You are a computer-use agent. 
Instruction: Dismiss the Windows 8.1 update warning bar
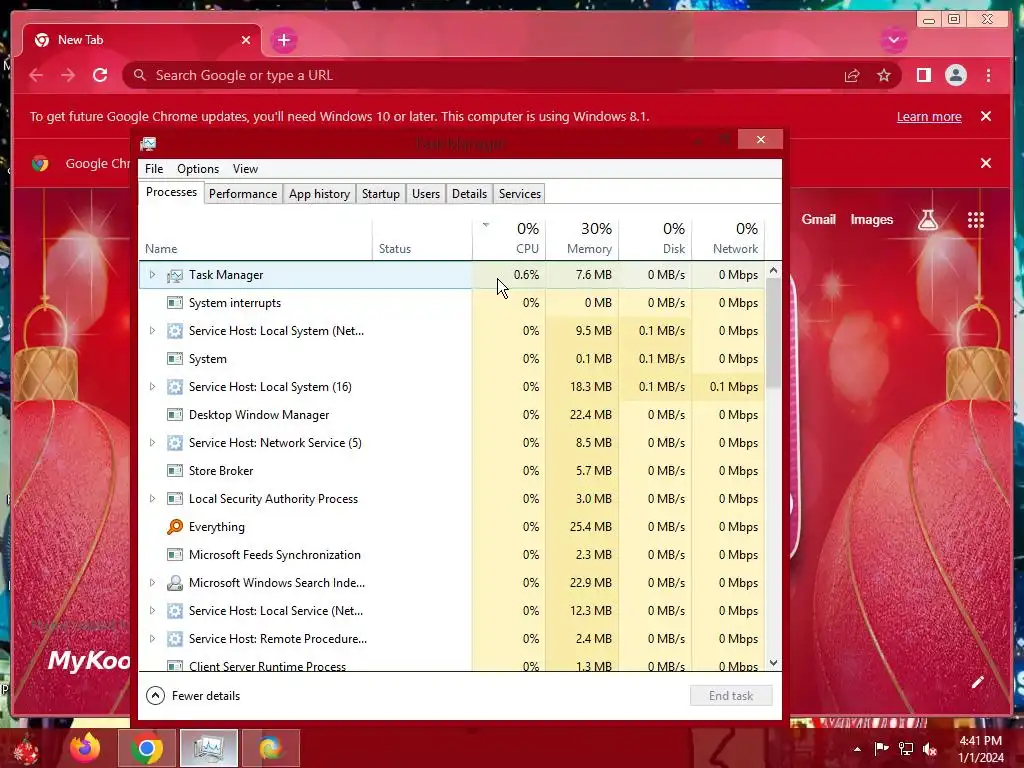point(985,116)
